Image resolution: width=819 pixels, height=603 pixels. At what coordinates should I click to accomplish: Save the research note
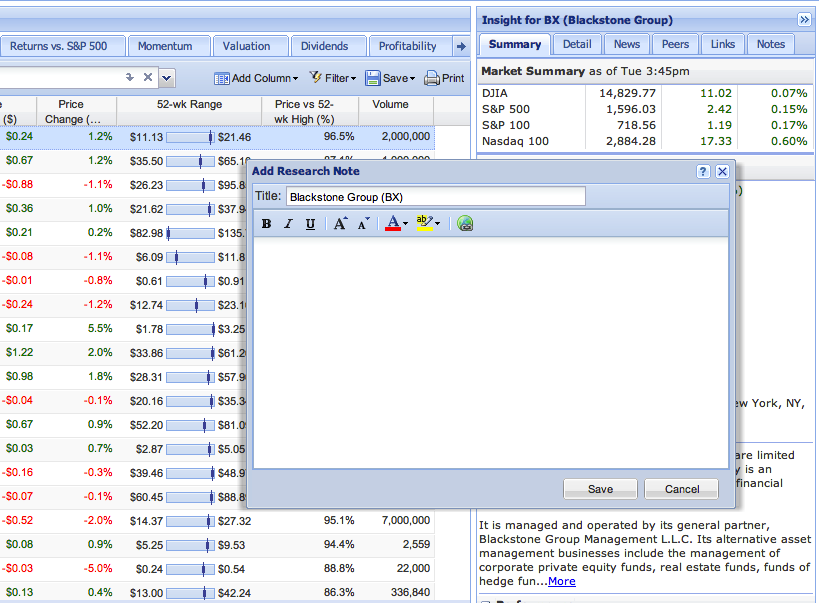pos(600,489)
